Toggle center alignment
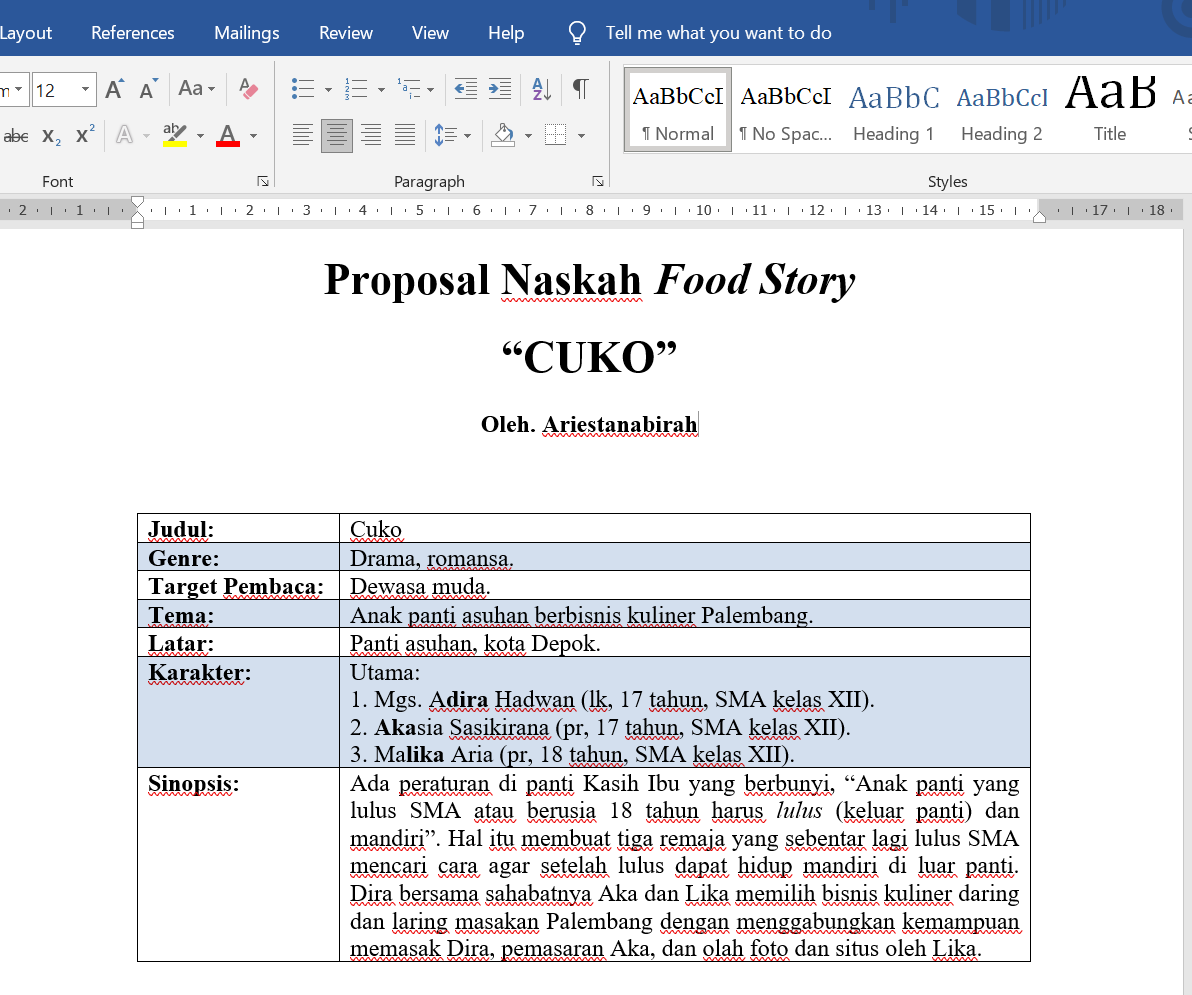 336,136
